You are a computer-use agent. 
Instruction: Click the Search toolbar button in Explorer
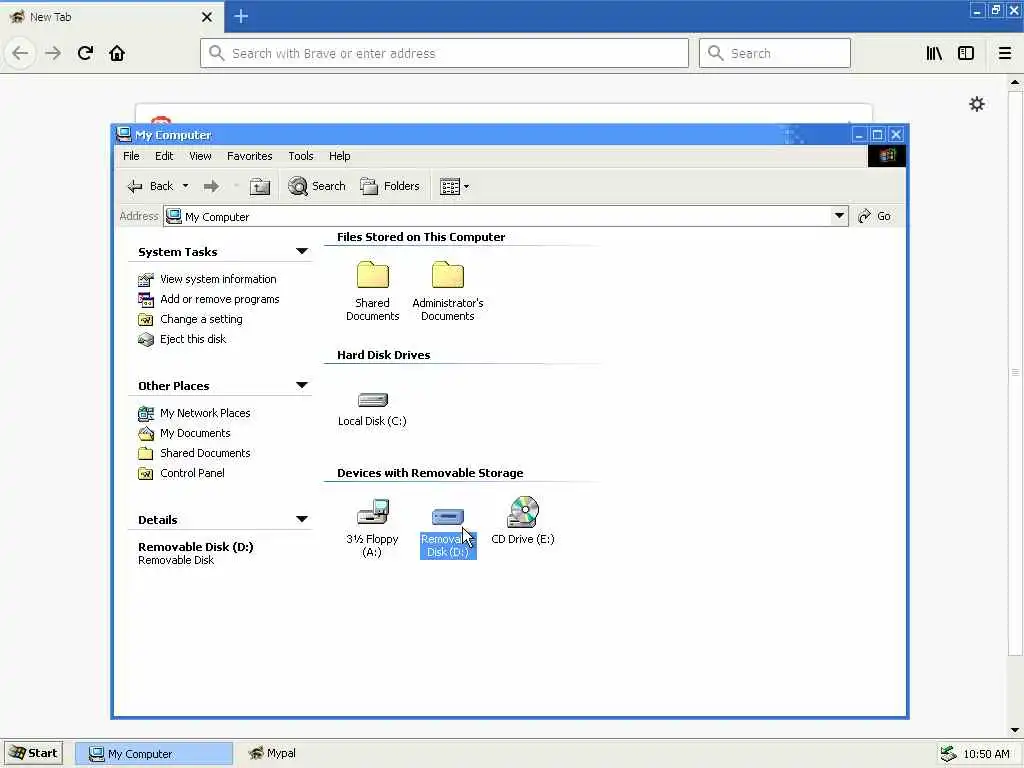[x=317, y=186]
